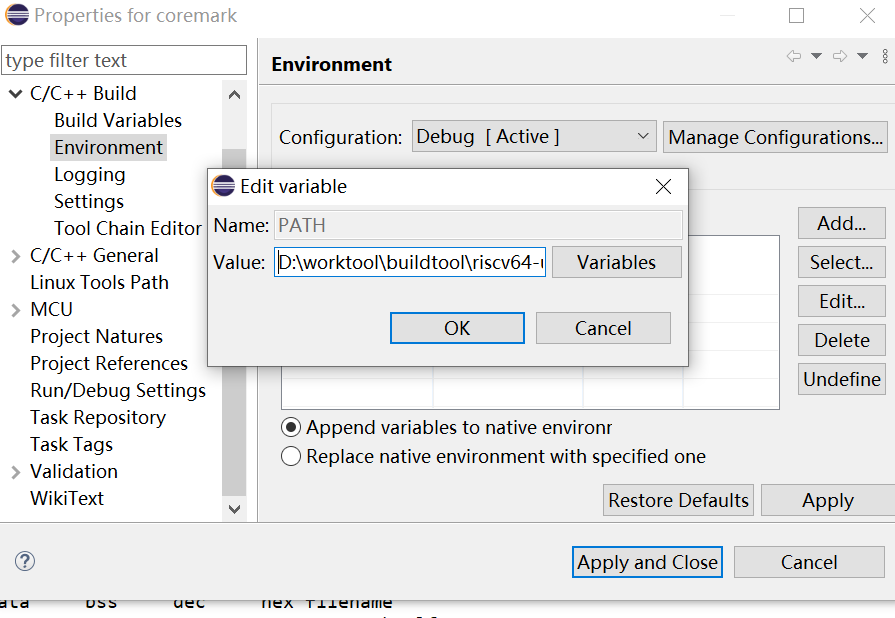This screenshot has width=895, height=618.
Task: Expand the C/C++ General tree node
Action: (x=14, y=255)
